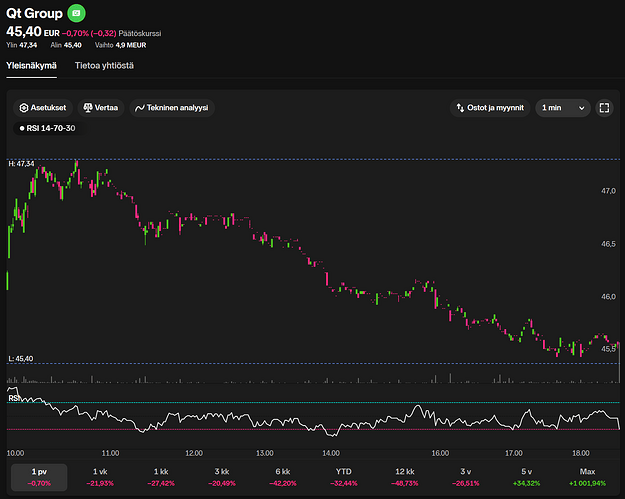The height and width of the screenshot is (499, 625).
Task: Expand chart to fullscreen
Action: [x=604, y=107]
